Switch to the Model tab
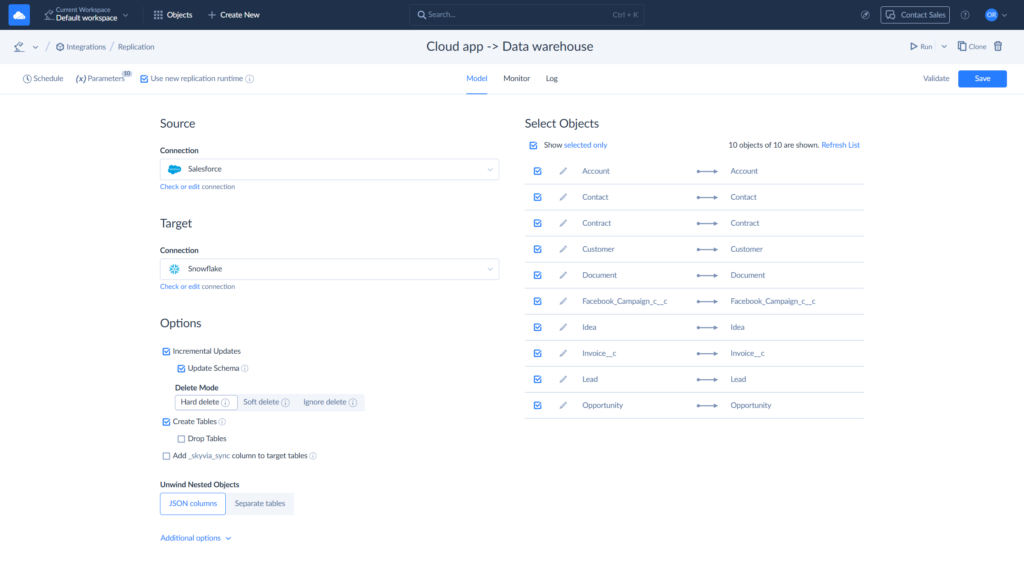 tap(477, 78)
